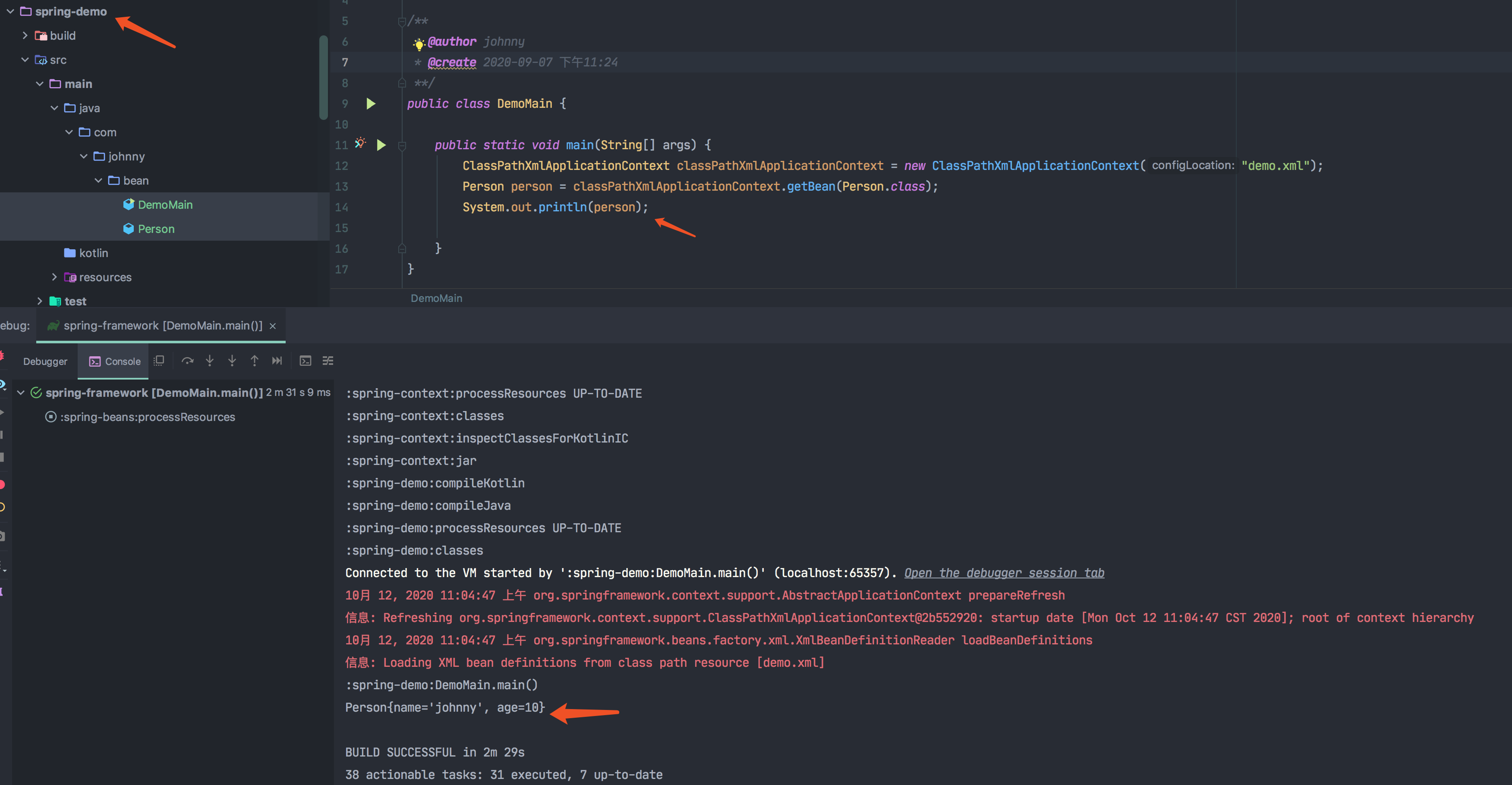Click Restore Layout icon beside Console

[158, 361]
